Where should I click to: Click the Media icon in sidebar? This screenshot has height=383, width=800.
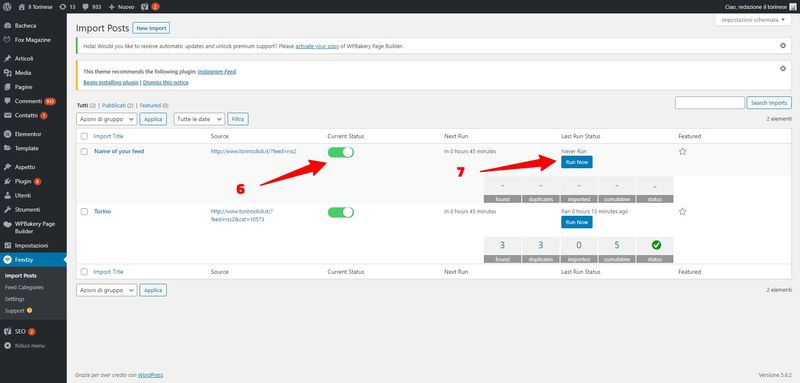click(x=7, y=73)
